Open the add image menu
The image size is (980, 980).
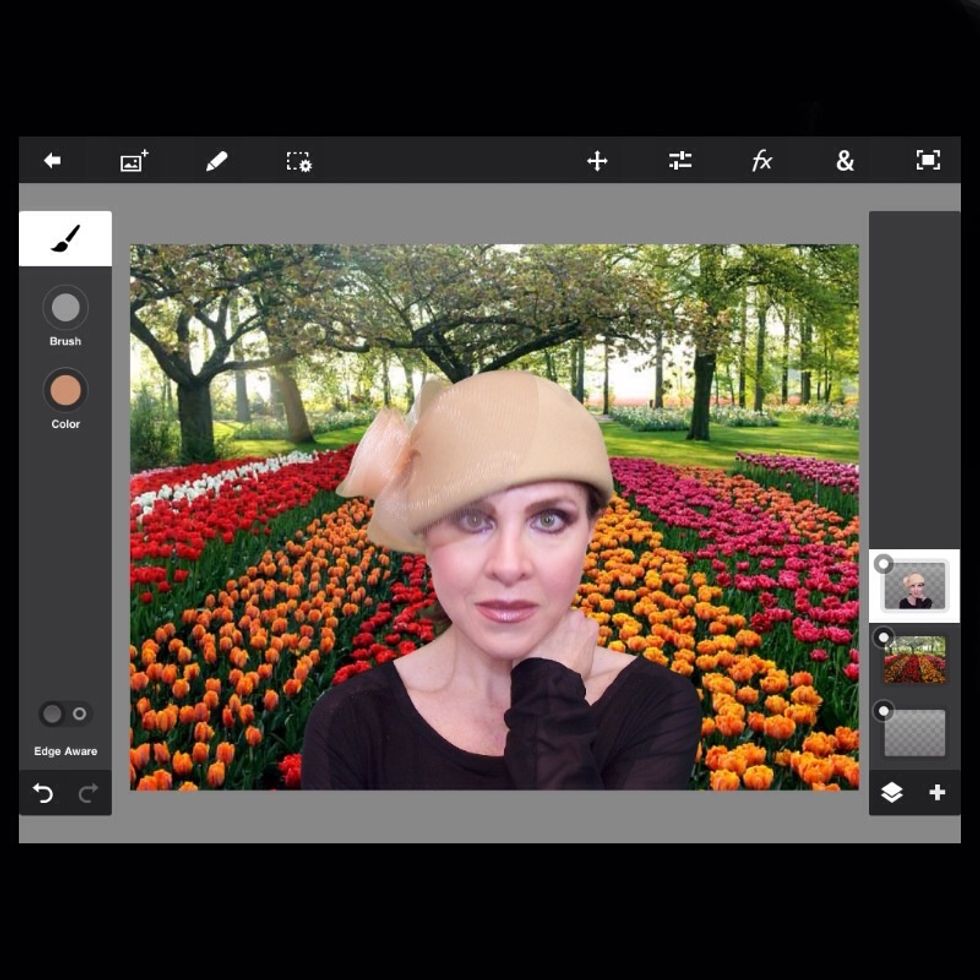pyautogui.click(x=134, y=161)
